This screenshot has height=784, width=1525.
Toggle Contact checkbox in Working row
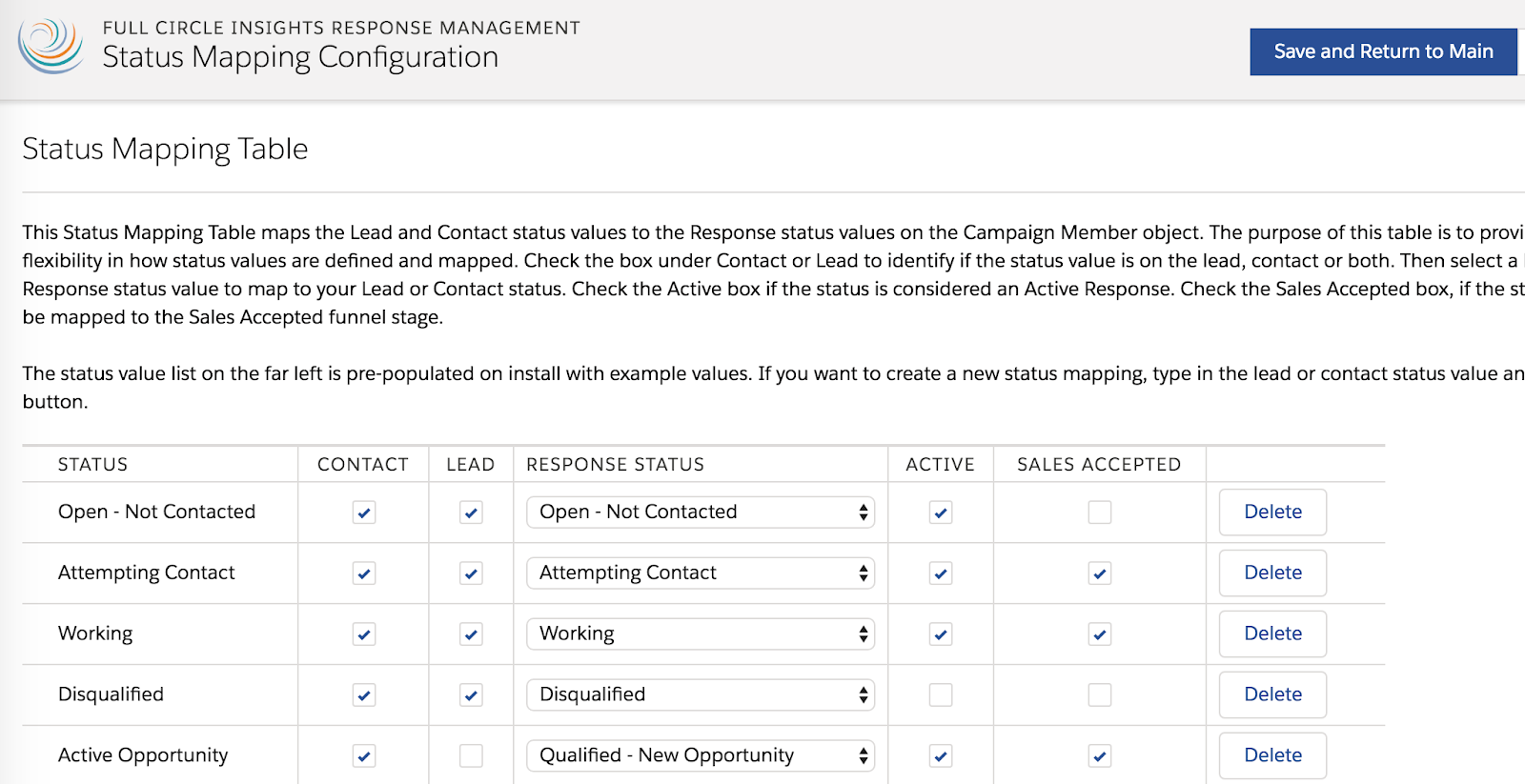(x=364, y=634)
